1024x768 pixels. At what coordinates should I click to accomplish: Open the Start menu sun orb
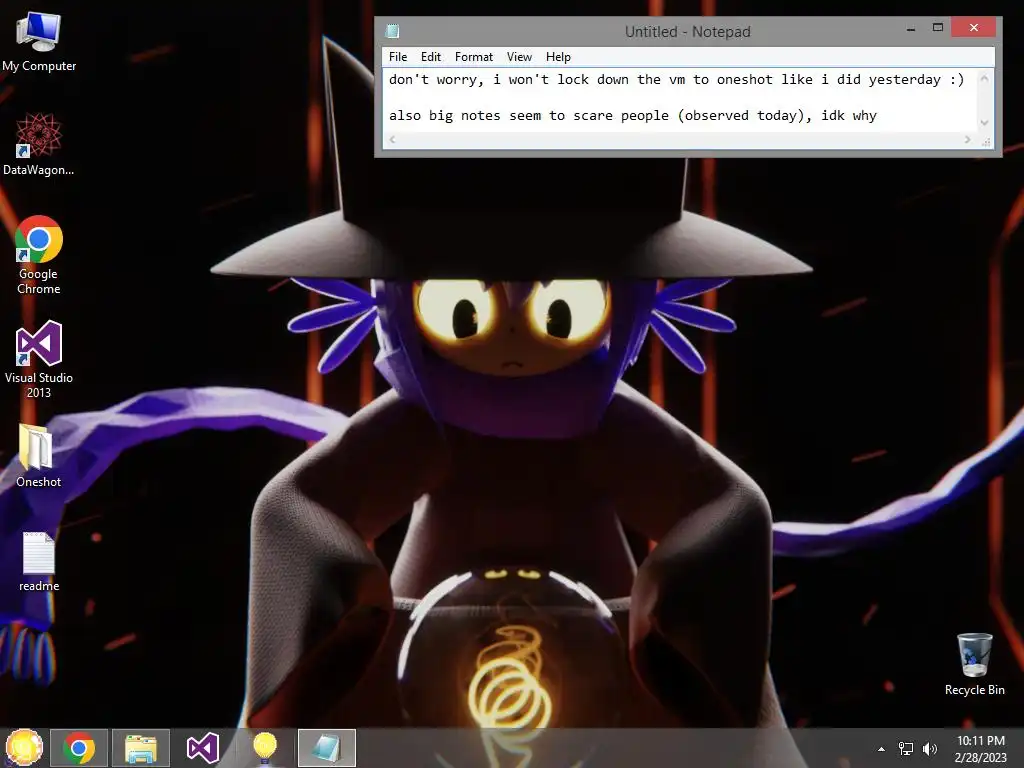click(24, 748)
